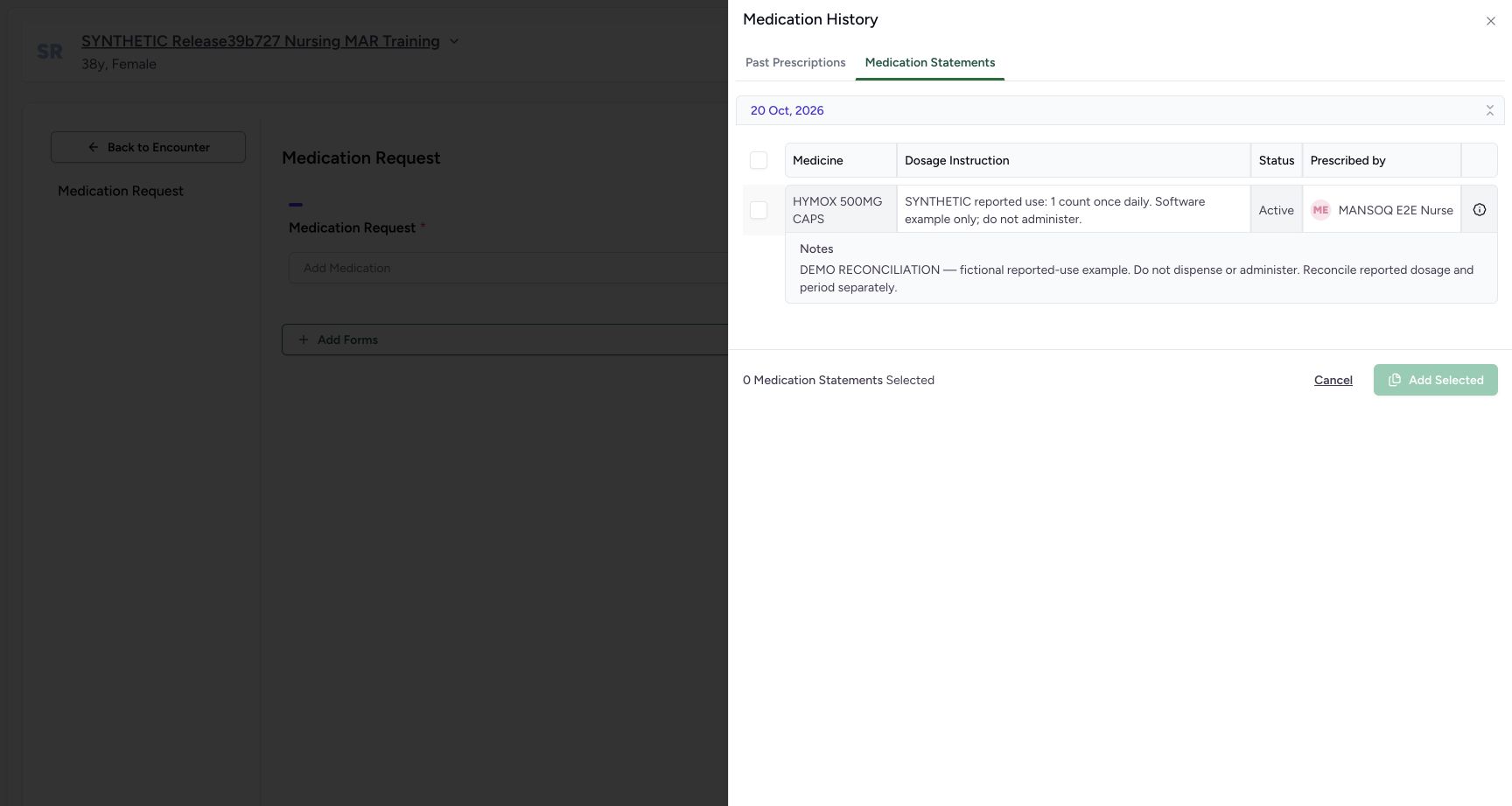Open the patient name dropdown chevron
Screen dimensions: 1512x806
click(454, 41)
